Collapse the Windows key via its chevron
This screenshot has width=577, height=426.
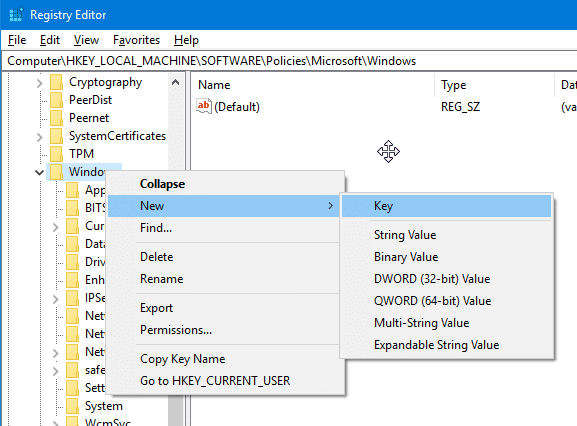(x=39, y=172)
